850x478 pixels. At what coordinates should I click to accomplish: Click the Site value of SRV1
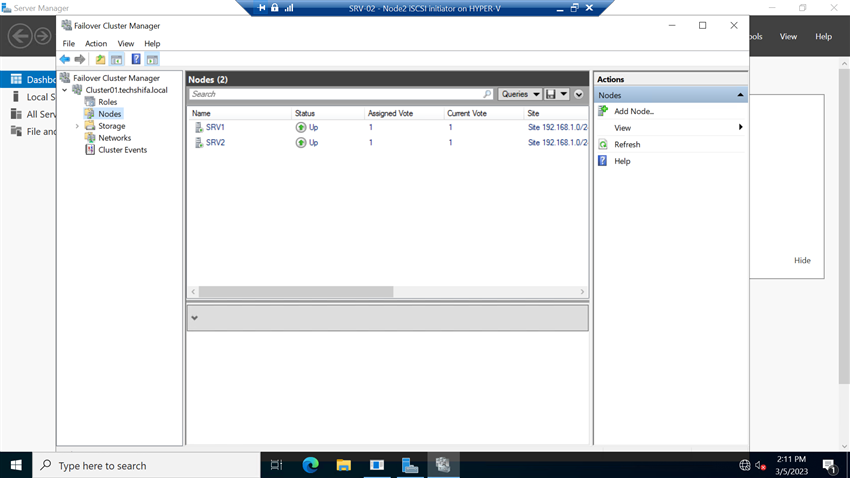pos(557,127)
